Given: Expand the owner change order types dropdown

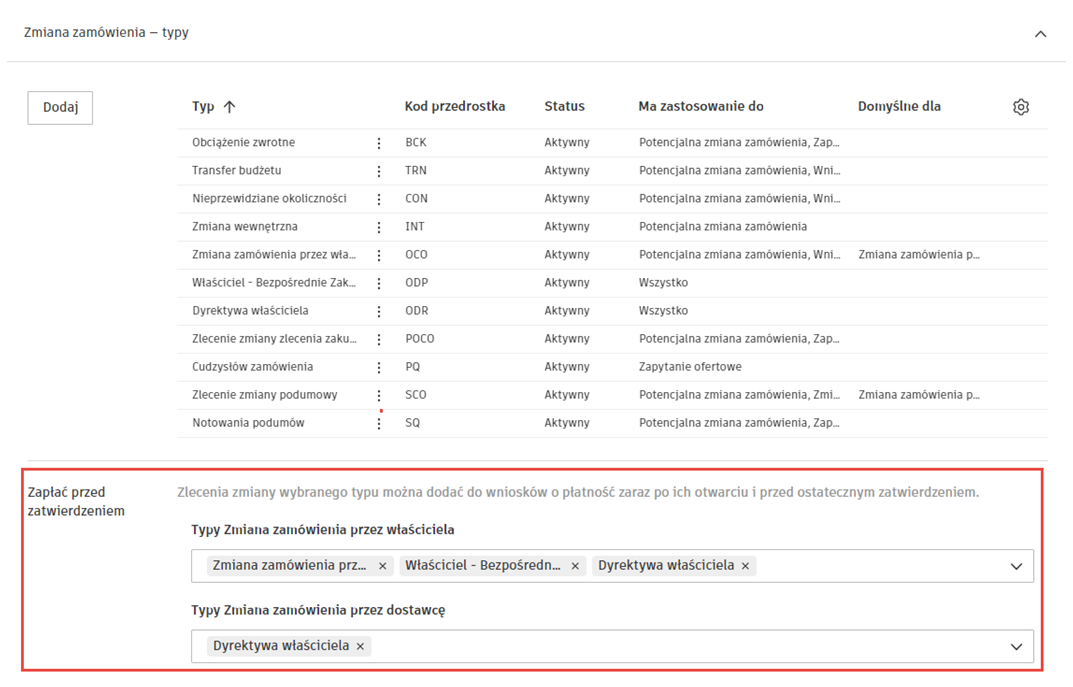Looking at the screenshot, I should [1016, 567].
